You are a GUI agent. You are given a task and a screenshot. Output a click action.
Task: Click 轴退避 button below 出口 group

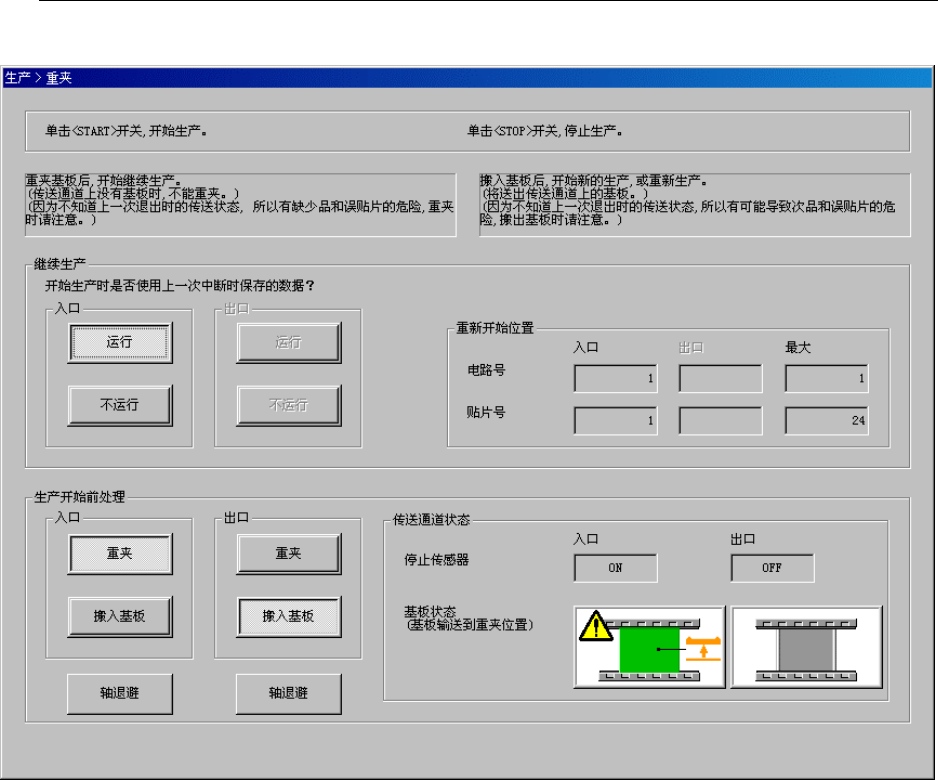289,694
